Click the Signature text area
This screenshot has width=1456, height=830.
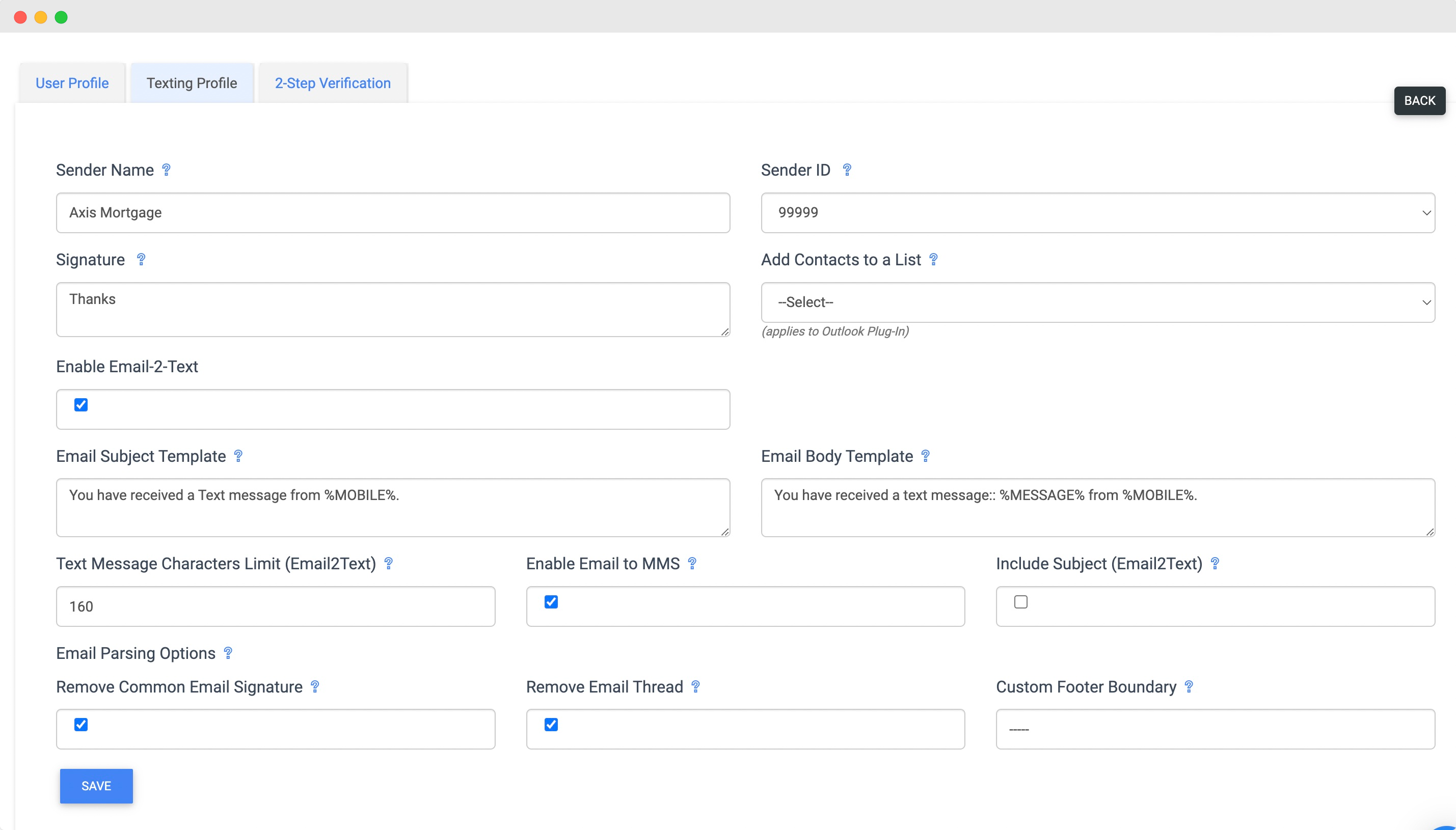(x=393, y=310)
